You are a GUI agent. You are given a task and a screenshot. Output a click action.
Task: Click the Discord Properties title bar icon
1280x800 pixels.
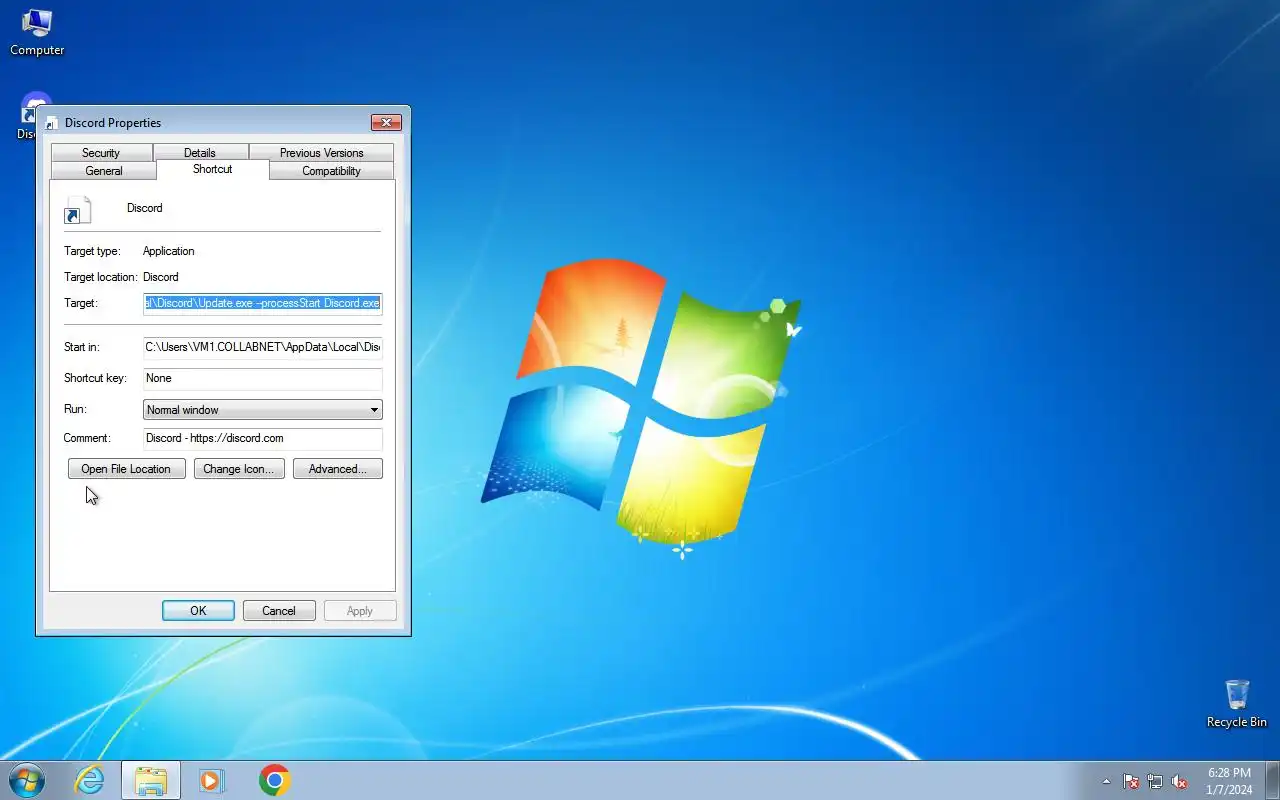coord(52,123)
